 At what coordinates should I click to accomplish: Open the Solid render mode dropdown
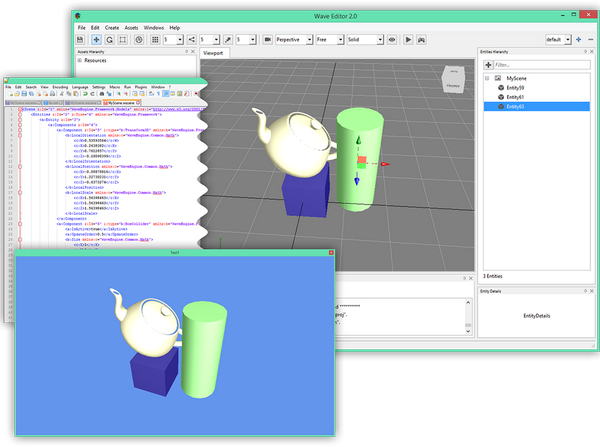[380, 39]
